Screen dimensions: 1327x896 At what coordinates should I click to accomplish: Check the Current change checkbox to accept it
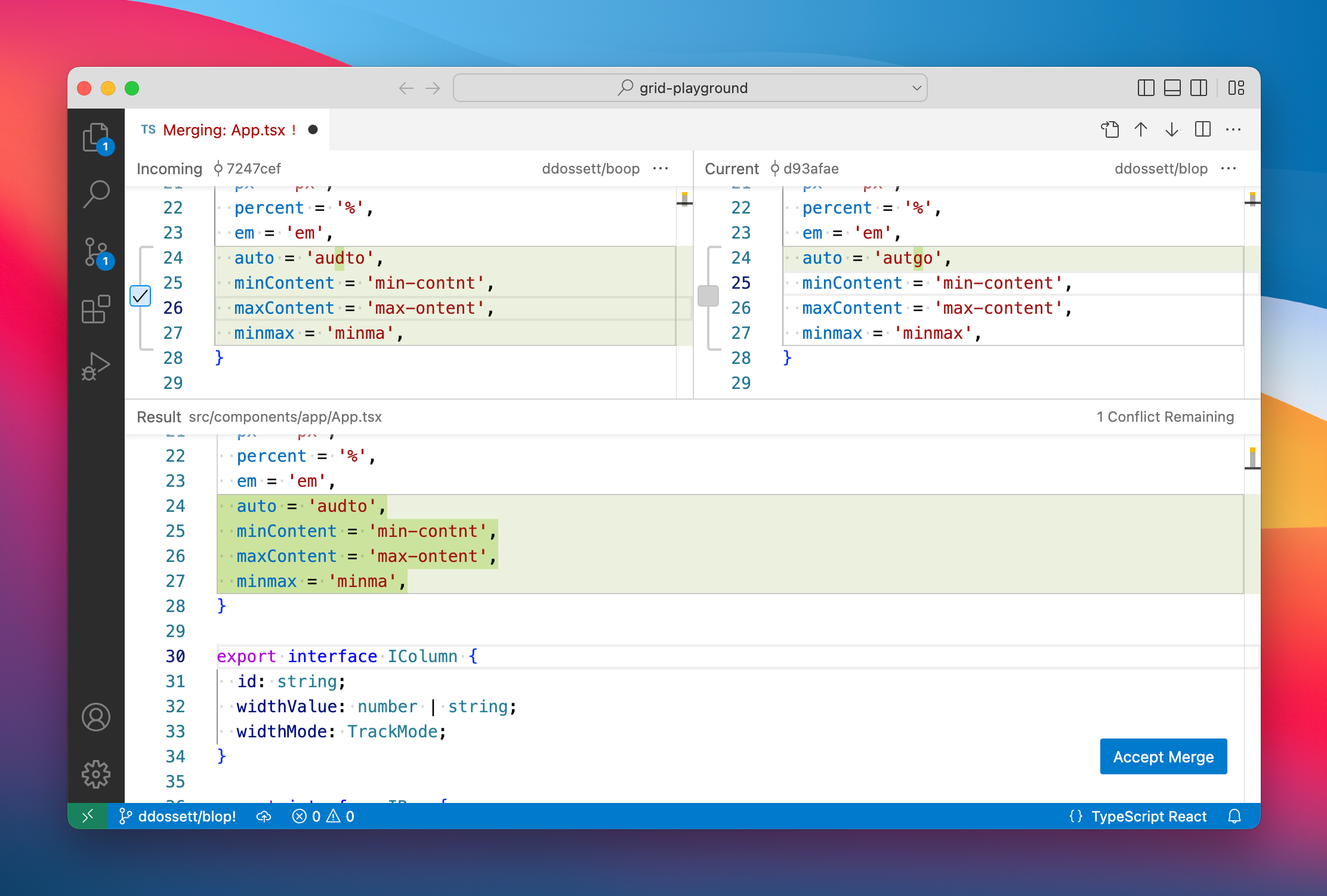(708, 296)
